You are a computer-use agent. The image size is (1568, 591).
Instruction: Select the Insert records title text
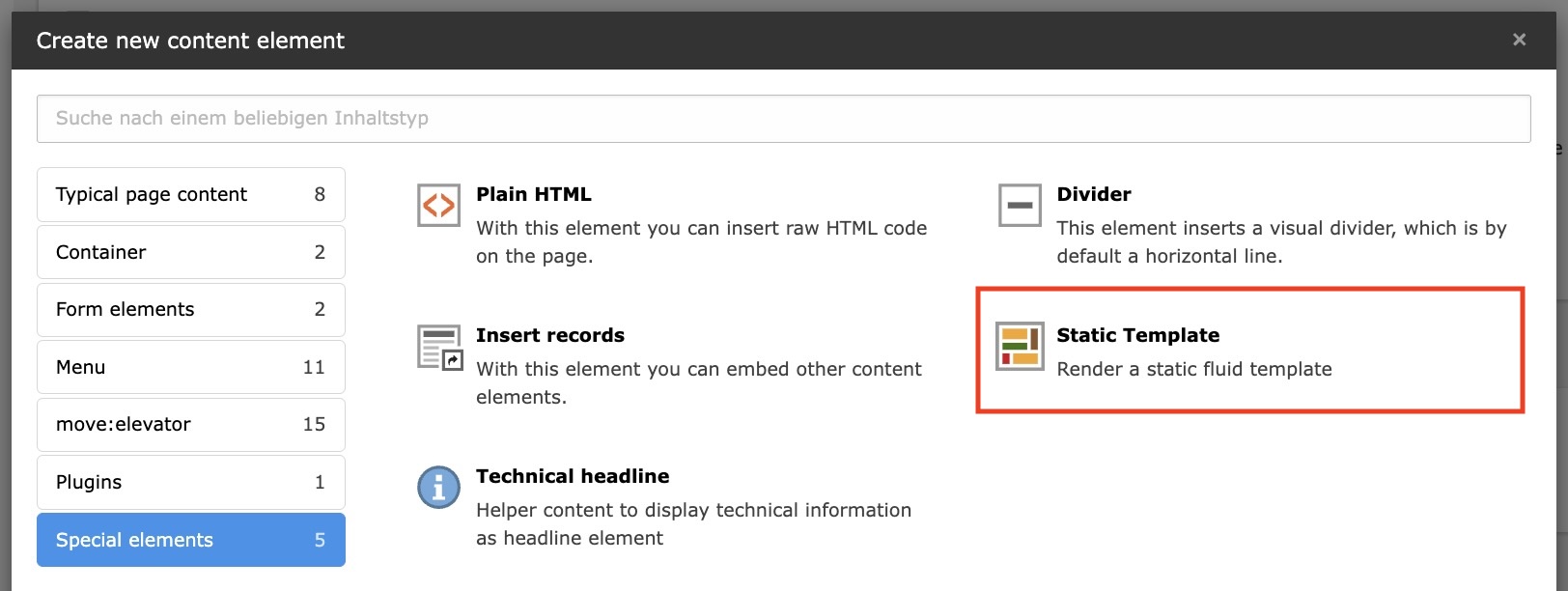click(549, 335)
